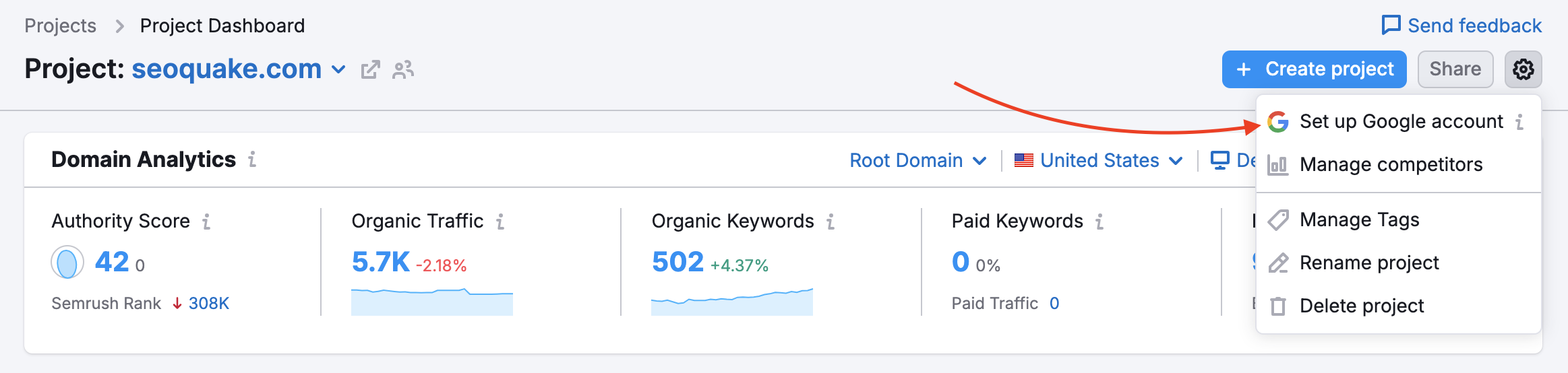Click the Send feedback chat icon
Viewport: 1568px width, 373px height.
pos(1391,26)
